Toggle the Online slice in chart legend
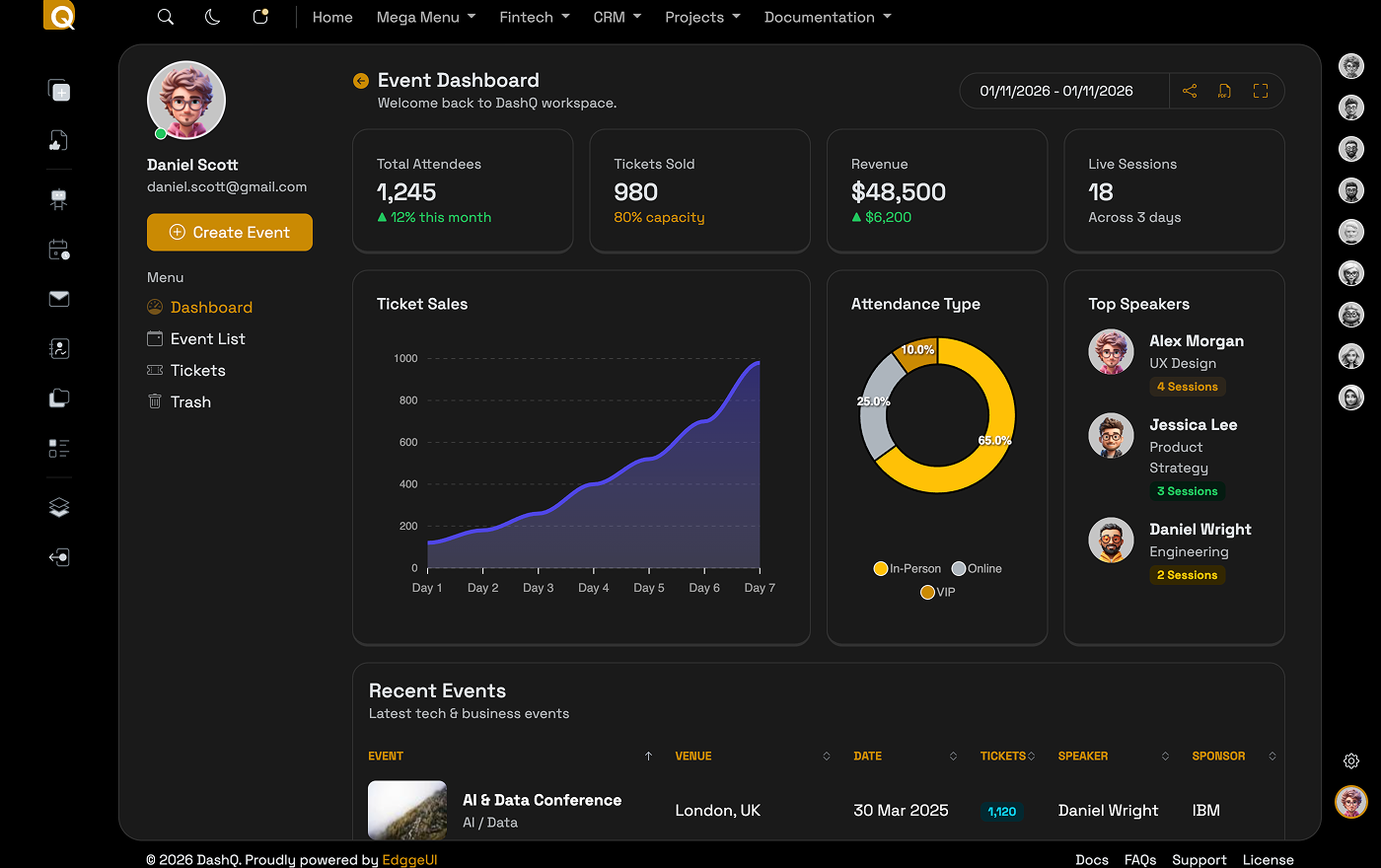Viewport: 1381px width, 868px height. click(976, 568)
